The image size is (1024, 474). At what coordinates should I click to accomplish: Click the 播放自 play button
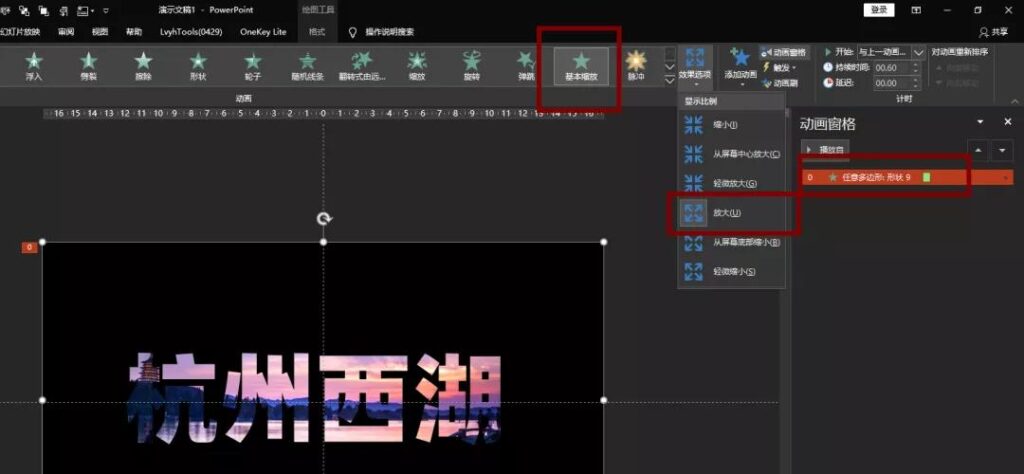coord(825,150)
